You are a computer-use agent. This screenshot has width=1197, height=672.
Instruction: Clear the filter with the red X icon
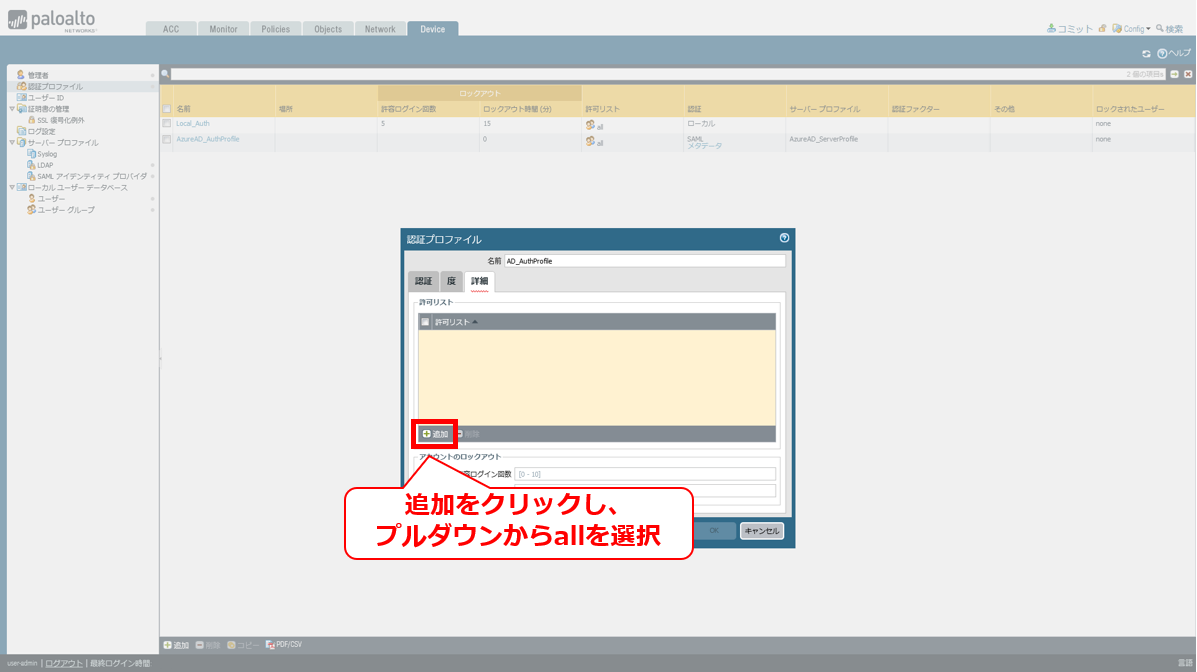click(x=1188, y=74)
